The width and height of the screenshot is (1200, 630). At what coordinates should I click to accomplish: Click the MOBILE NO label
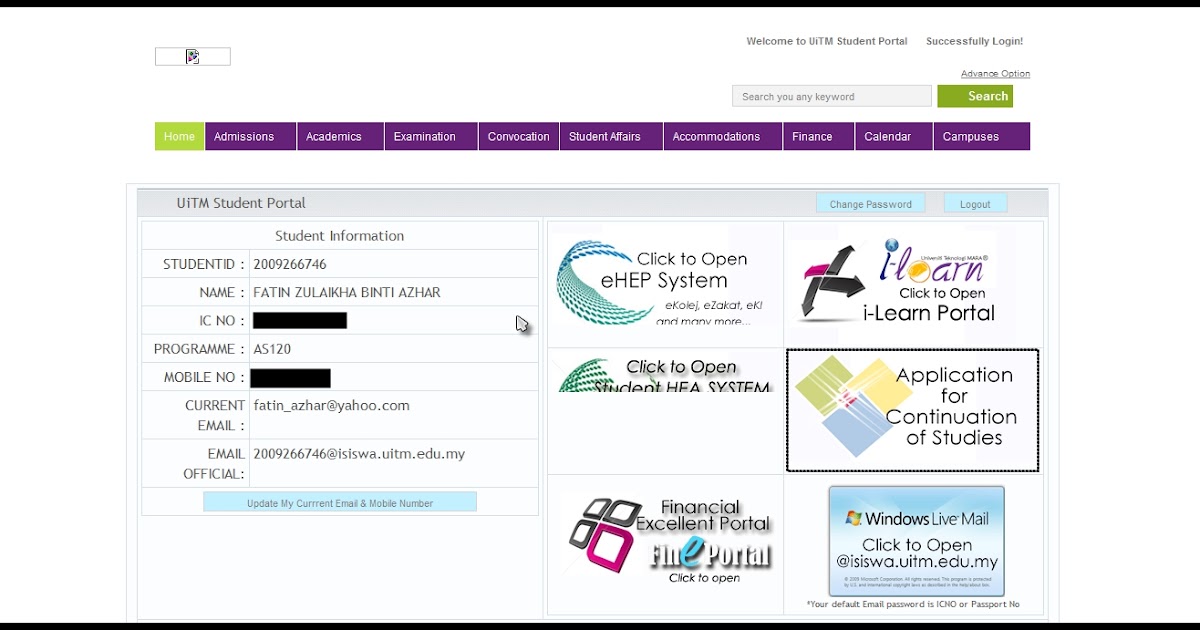pyautogui.click(x=204, y=377)
